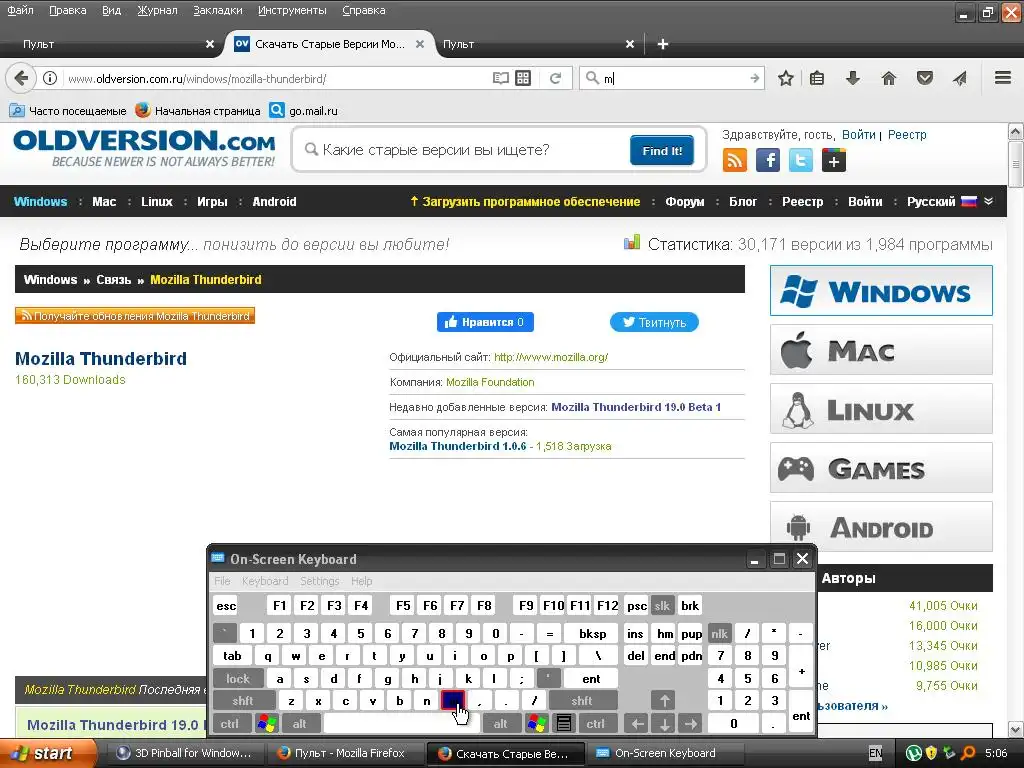Open Mozilla Thunderbird 19.0 Beta 1 link
The image size is (1024, 768).
click(636, 407)
